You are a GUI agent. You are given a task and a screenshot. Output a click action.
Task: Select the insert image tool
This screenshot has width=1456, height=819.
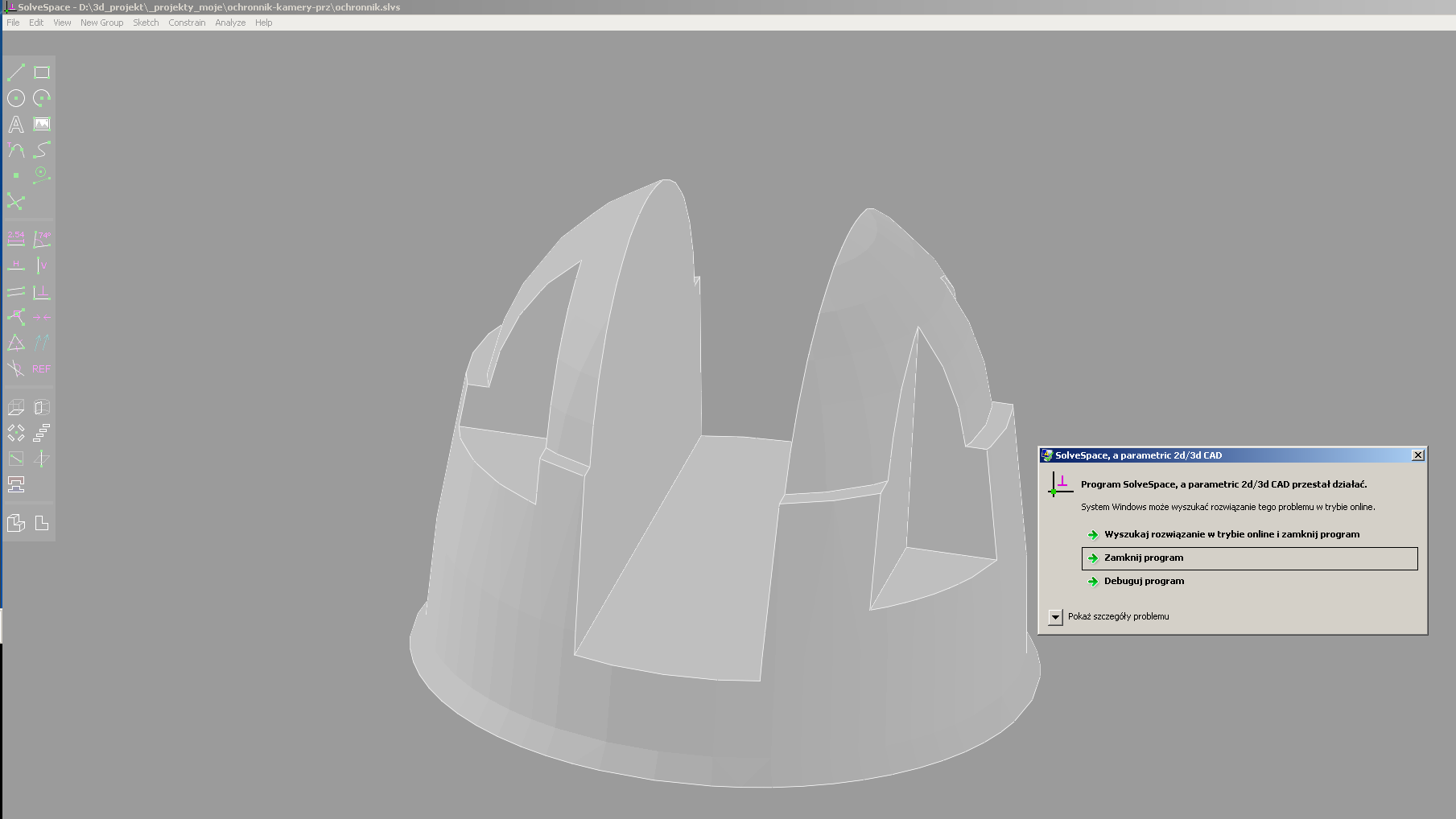tap(42, 124)
